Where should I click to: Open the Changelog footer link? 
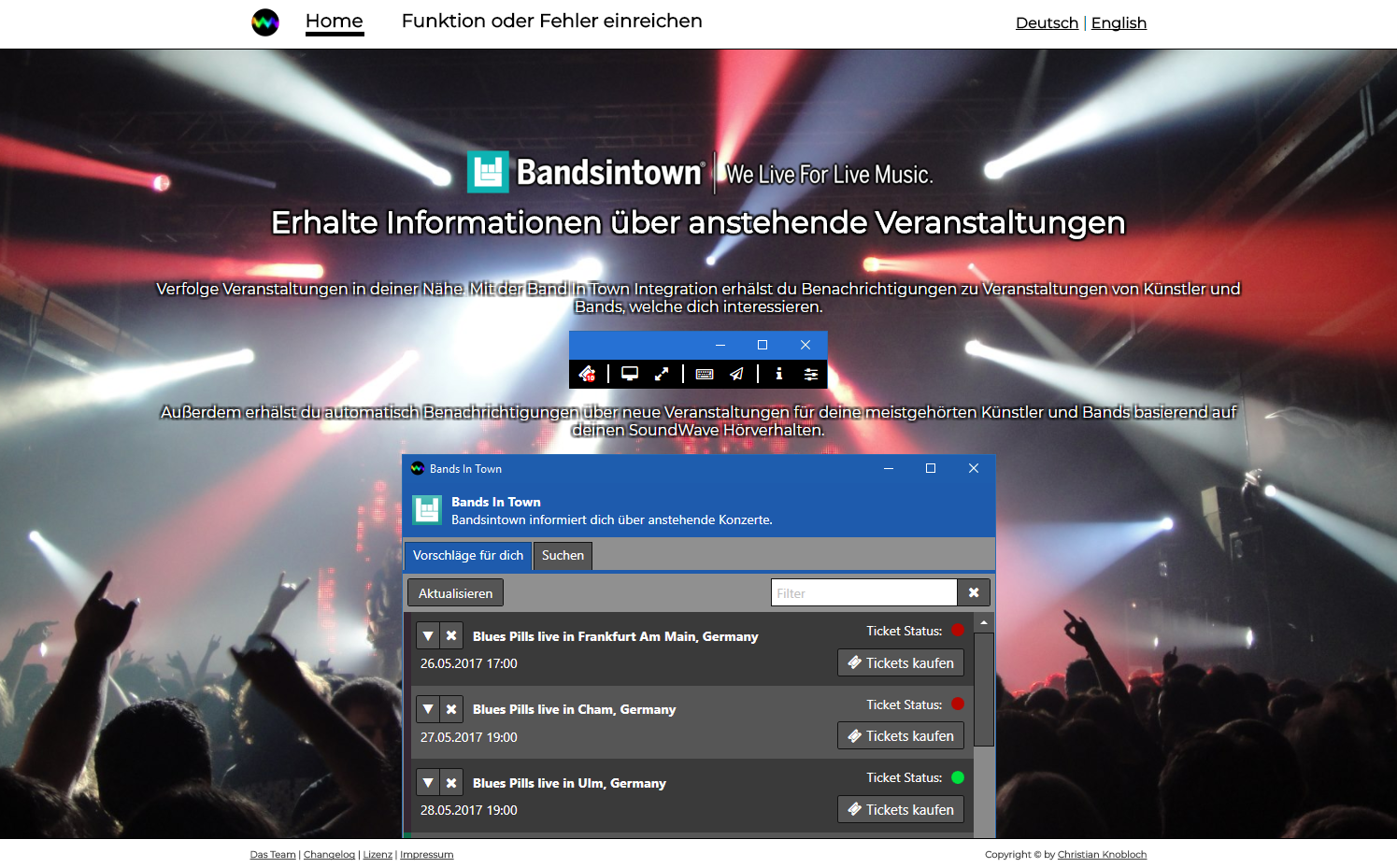pyautogui.click(x=329, y=854)
